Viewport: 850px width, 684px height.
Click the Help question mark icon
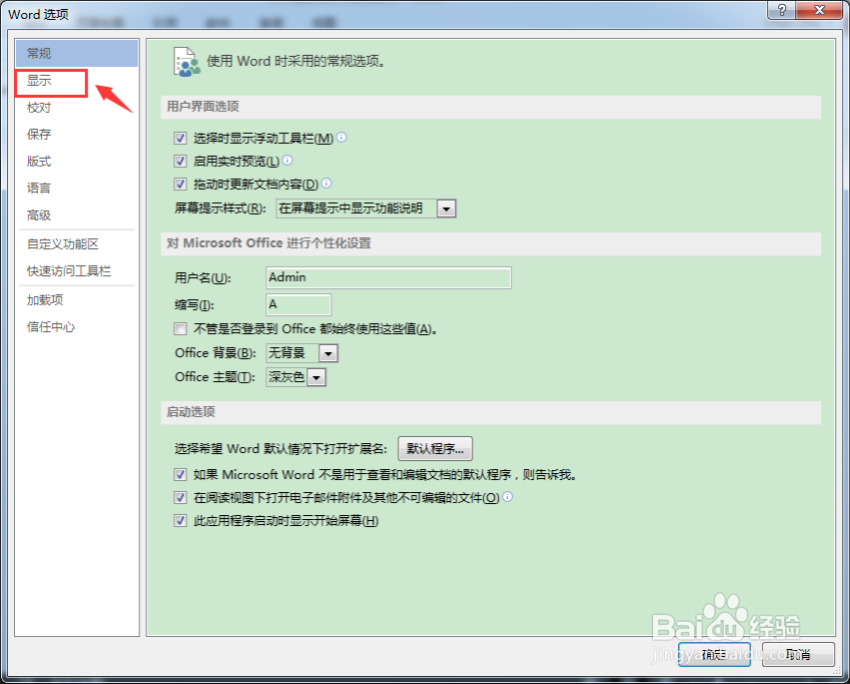click(x=781, y=10)
